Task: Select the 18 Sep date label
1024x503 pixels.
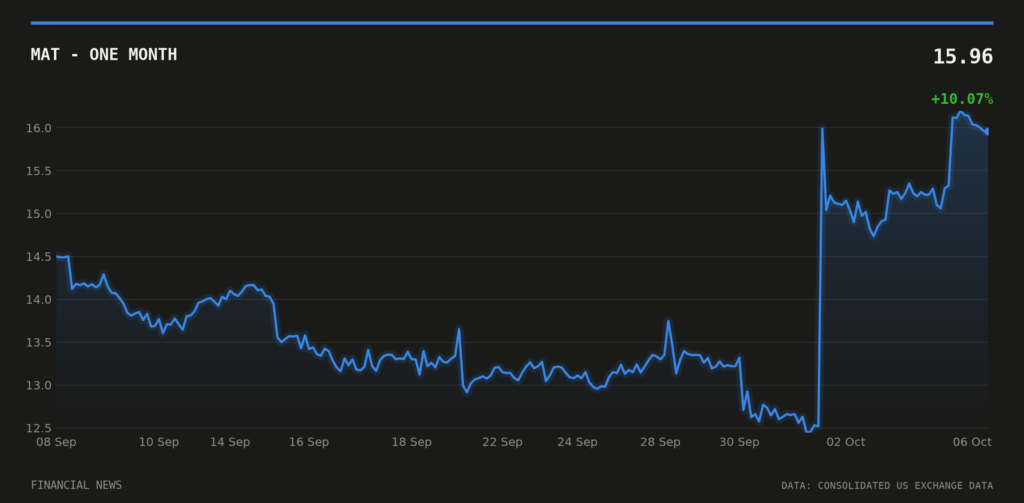Action: (411, 442)
